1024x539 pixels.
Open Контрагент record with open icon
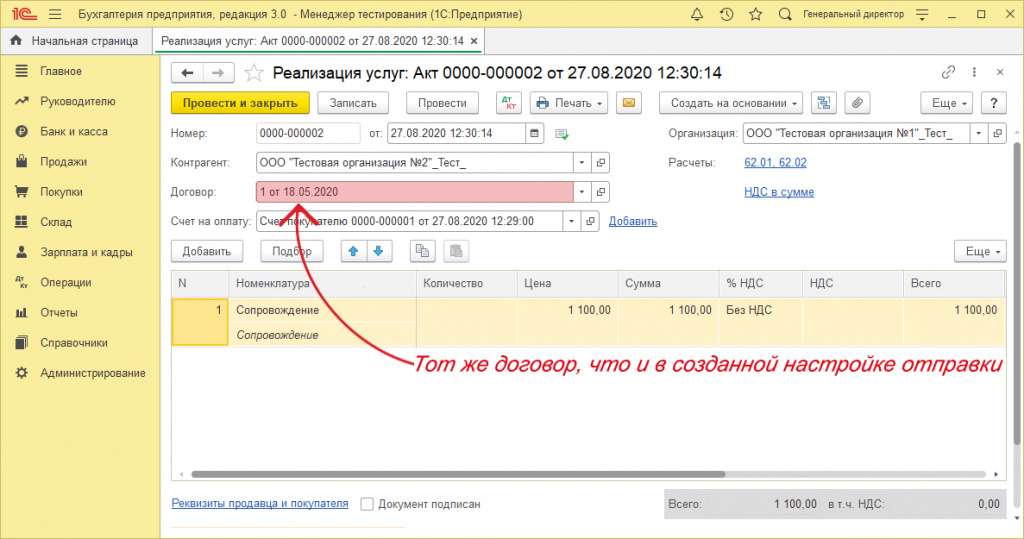pyautogui.click(x=600, y=163)
